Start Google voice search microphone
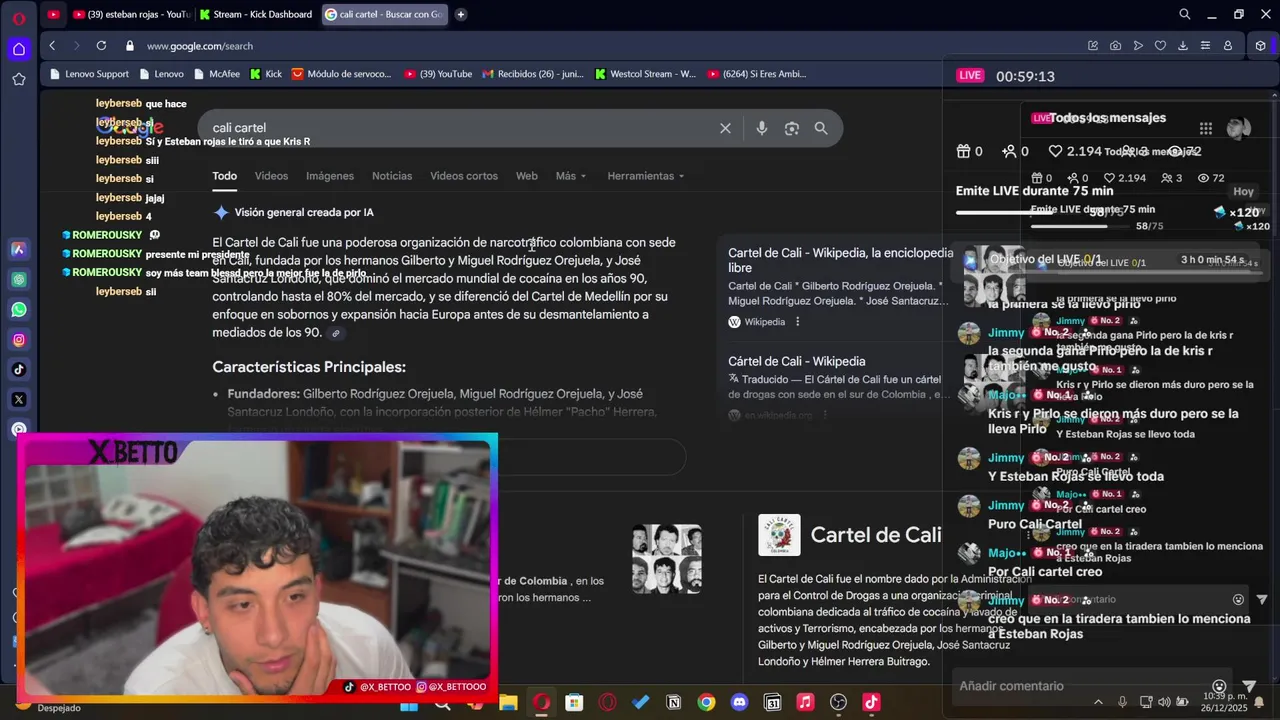 point(762,128)
